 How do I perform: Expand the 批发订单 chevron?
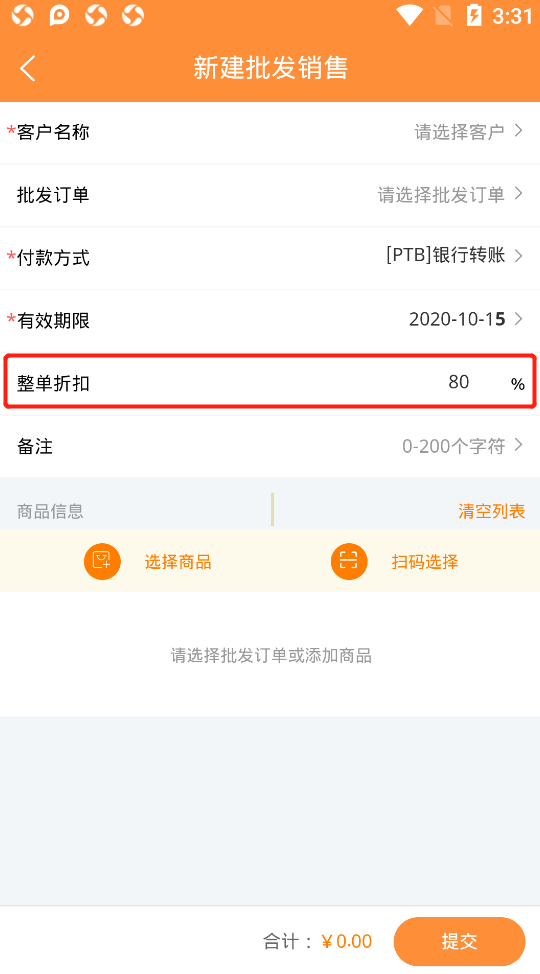pyautogui.click(x=519, y=194)
